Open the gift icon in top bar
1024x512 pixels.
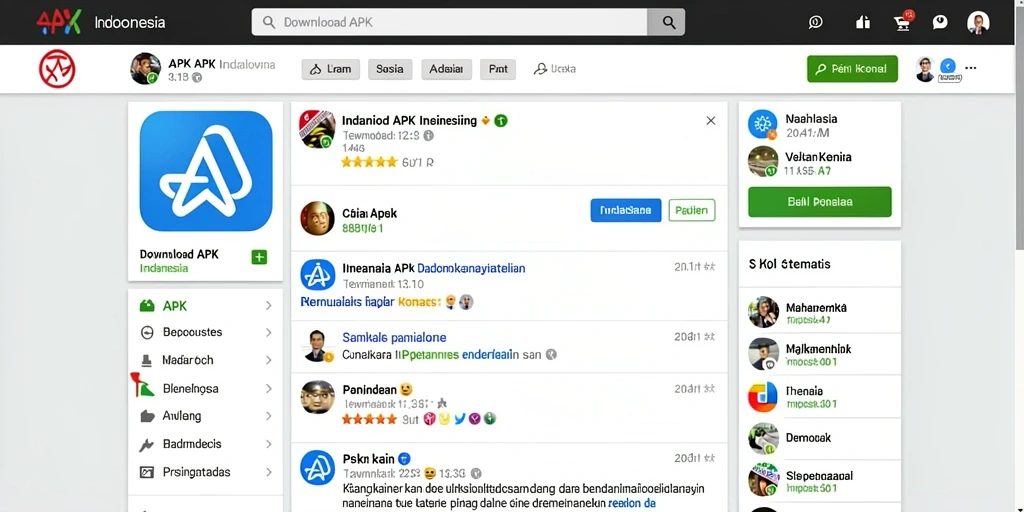click(x=863, y=22)
